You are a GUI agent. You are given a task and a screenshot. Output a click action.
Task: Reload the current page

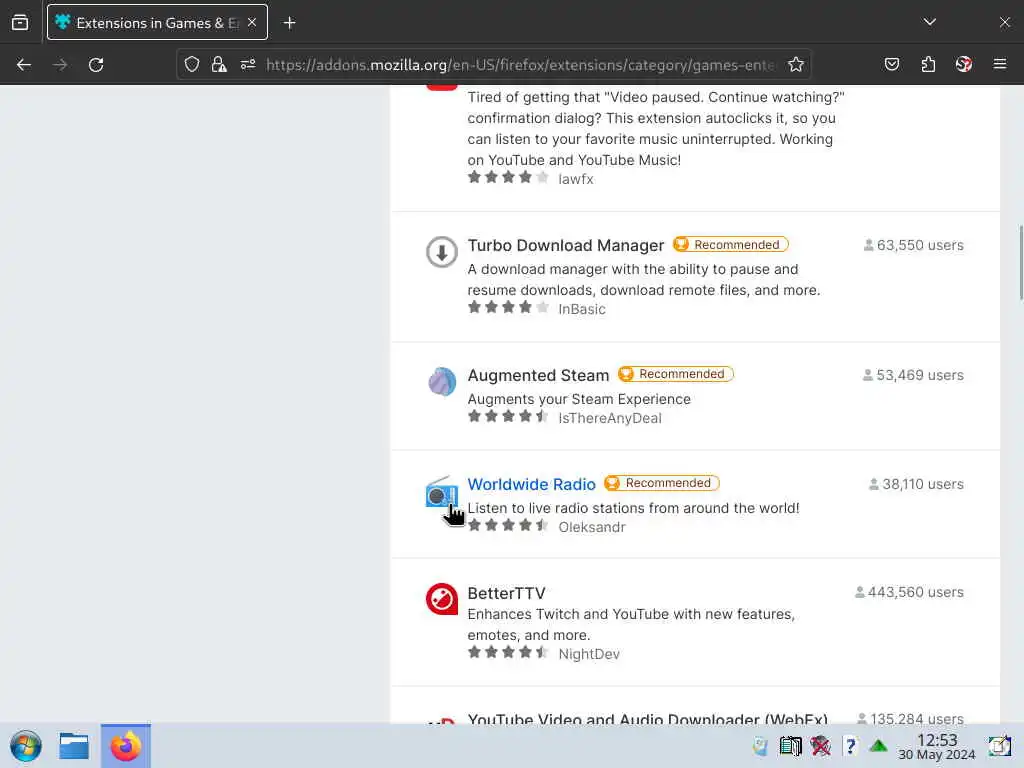96,65
